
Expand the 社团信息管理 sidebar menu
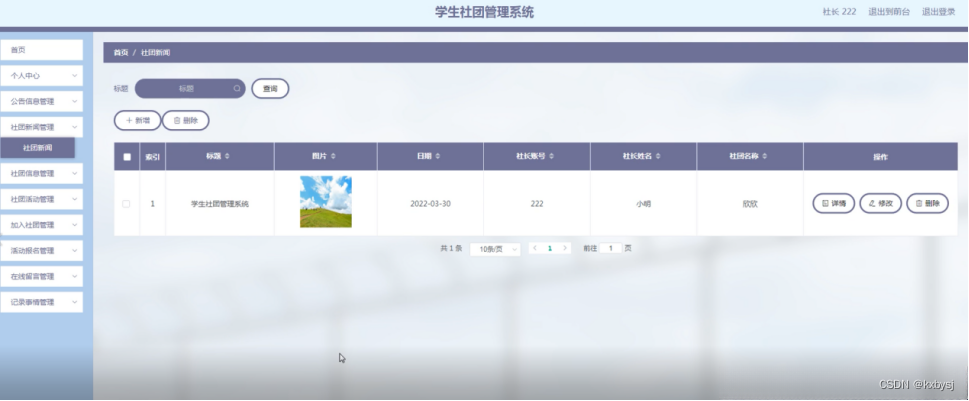pos(41,174)
